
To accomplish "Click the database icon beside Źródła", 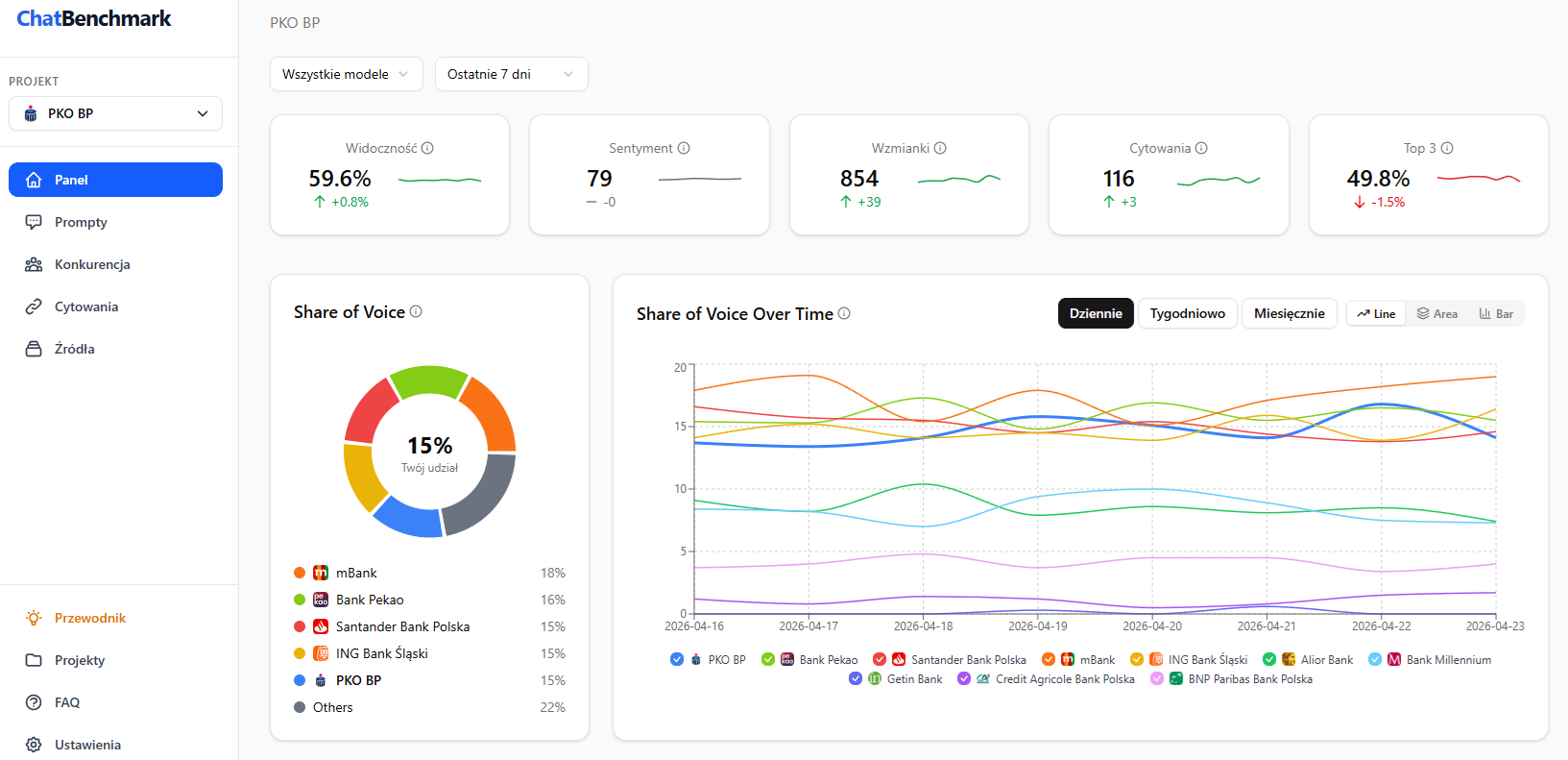I will [34, 349].
